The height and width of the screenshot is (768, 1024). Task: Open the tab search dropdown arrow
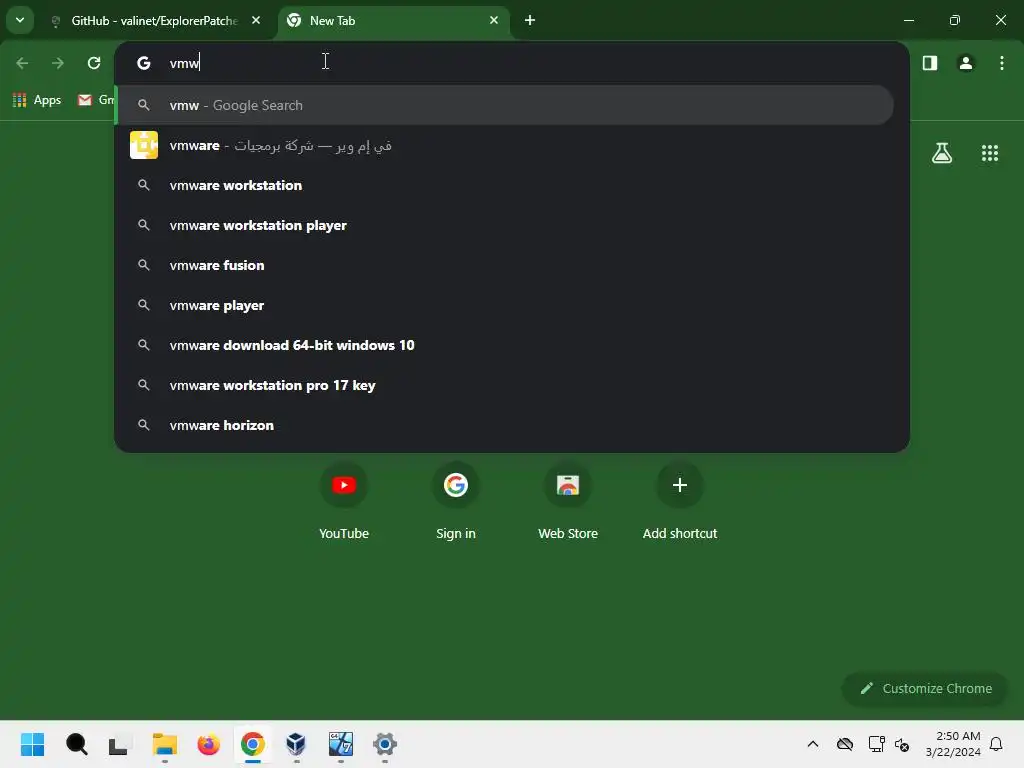click(20, 20)
